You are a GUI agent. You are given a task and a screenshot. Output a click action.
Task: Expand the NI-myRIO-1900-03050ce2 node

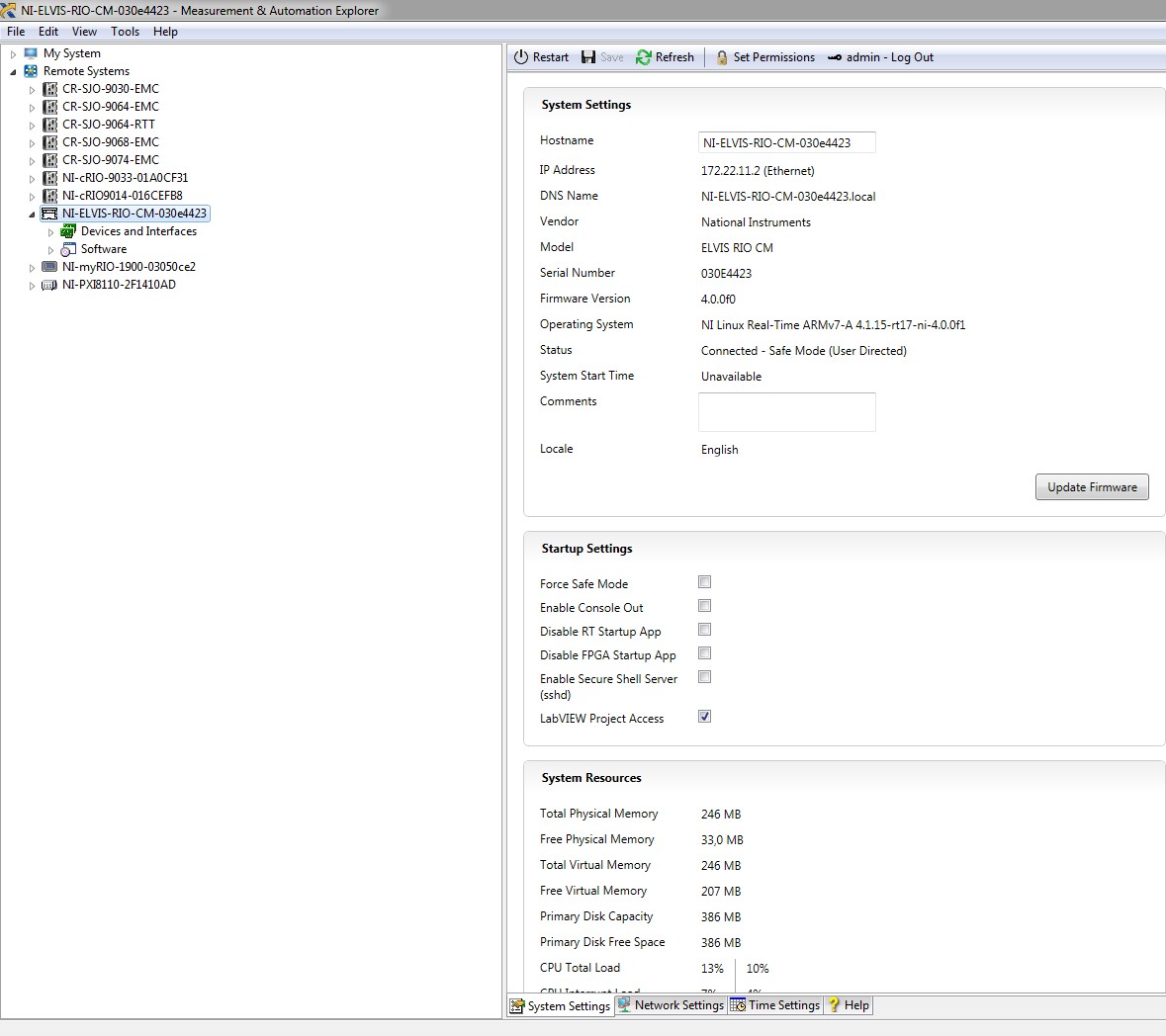click(32, 268)
